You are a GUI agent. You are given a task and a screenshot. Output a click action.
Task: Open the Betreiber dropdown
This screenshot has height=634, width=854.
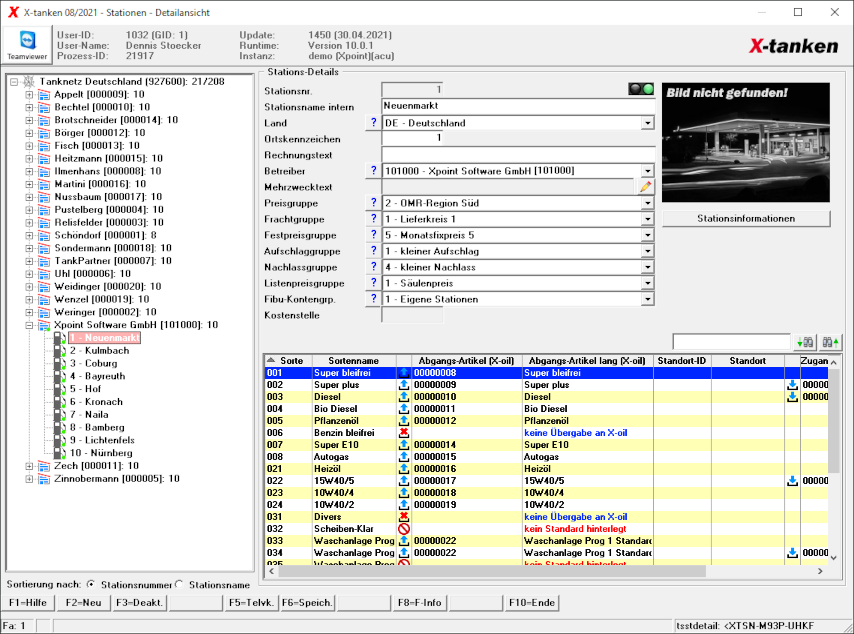pyautogui.click(x=647, y=171)
